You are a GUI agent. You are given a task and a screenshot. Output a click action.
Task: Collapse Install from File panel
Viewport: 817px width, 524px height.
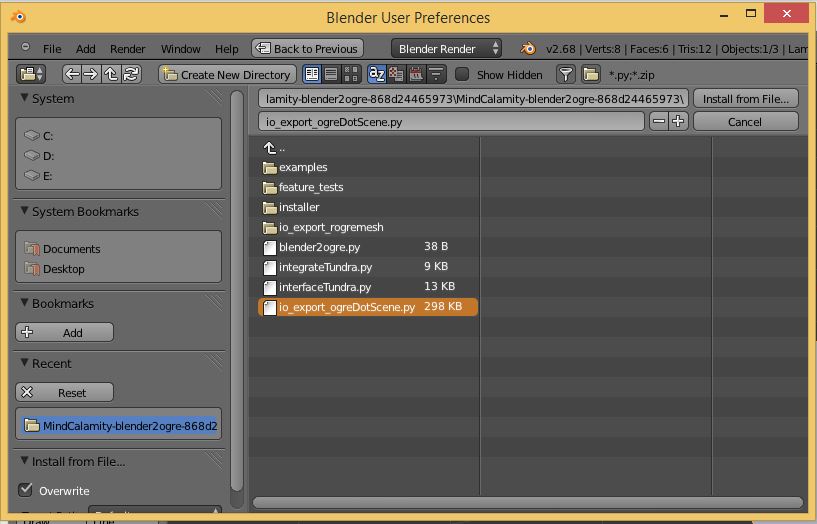coord(24,460)
